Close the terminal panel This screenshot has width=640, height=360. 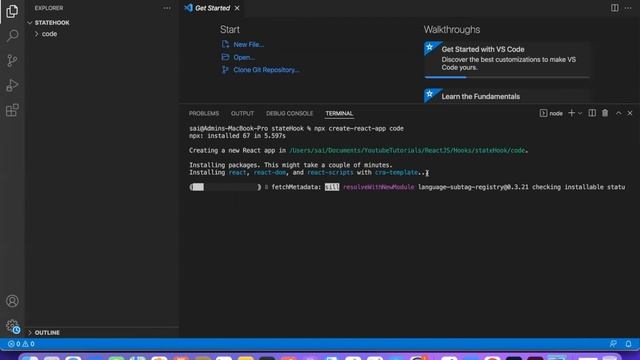[x=630, y=113]
